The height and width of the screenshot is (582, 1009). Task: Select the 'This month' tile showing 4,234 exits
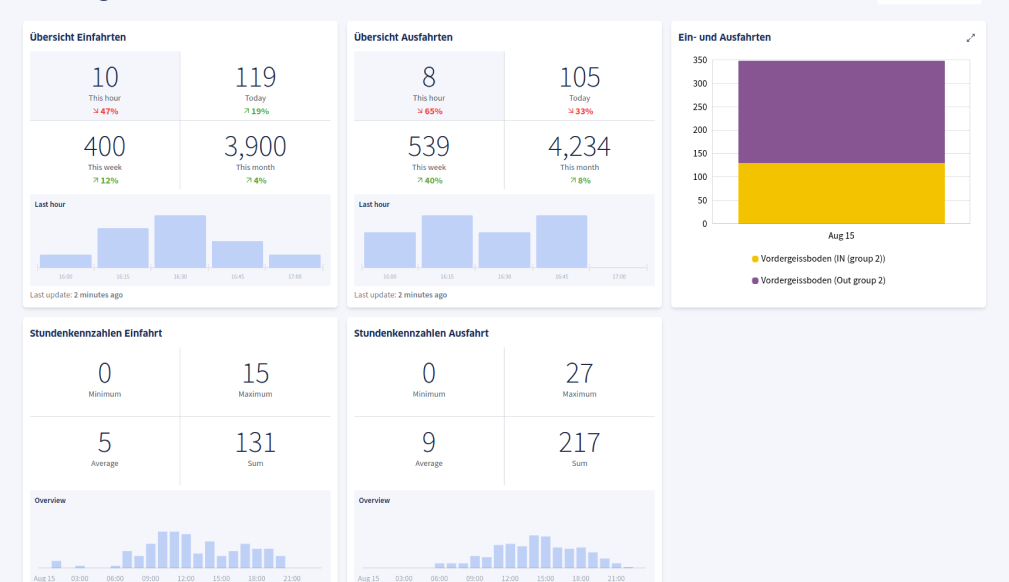[x=580, y=156]
